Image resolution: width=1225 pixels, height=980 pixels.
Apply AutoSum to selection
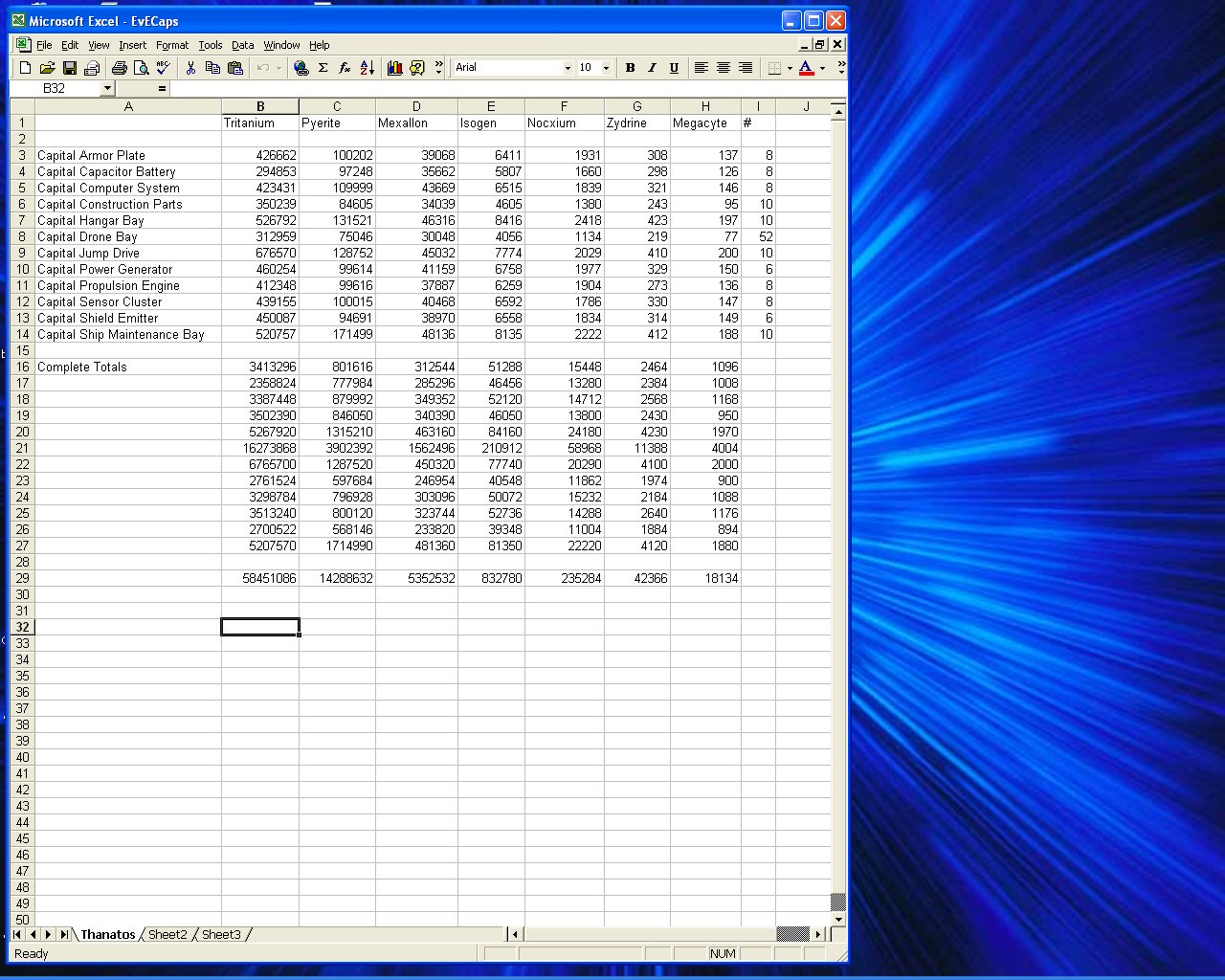tap(323, 68)
